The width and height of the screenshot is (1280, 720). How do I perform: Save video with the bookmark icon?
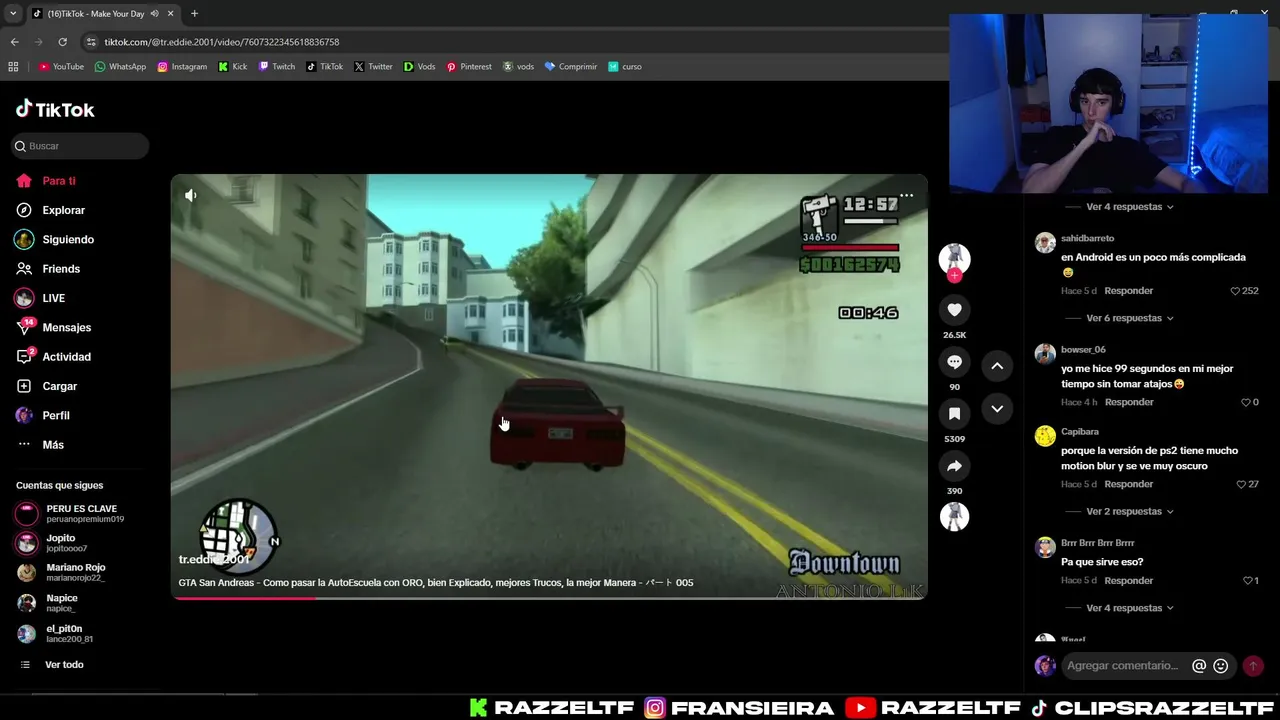pyautogui.click(x=954, y=414)
